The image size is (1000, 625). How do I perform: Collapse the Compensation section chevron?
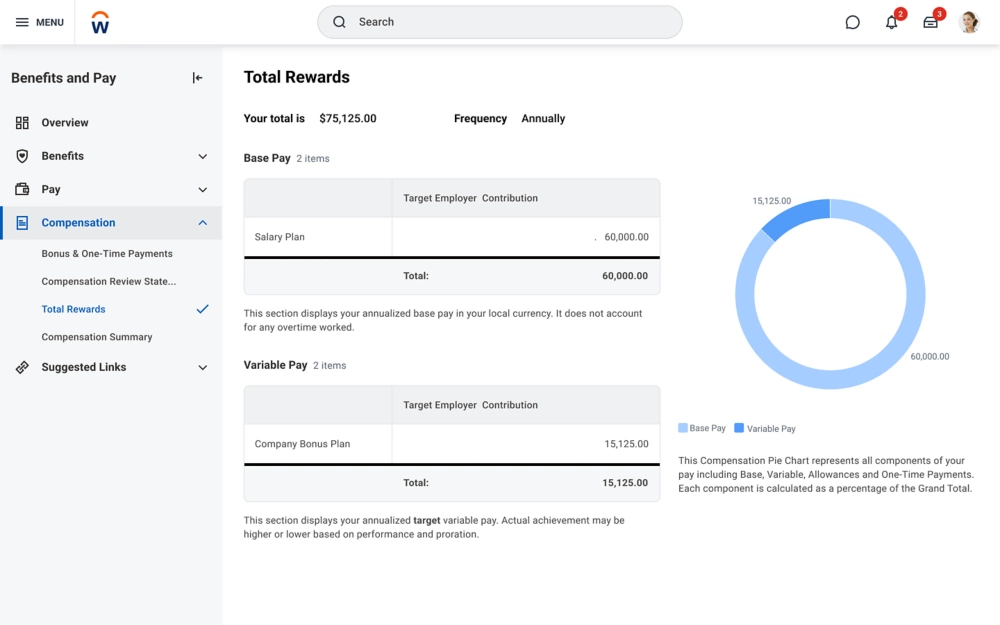pyautogui.click(x=202, y=223)
